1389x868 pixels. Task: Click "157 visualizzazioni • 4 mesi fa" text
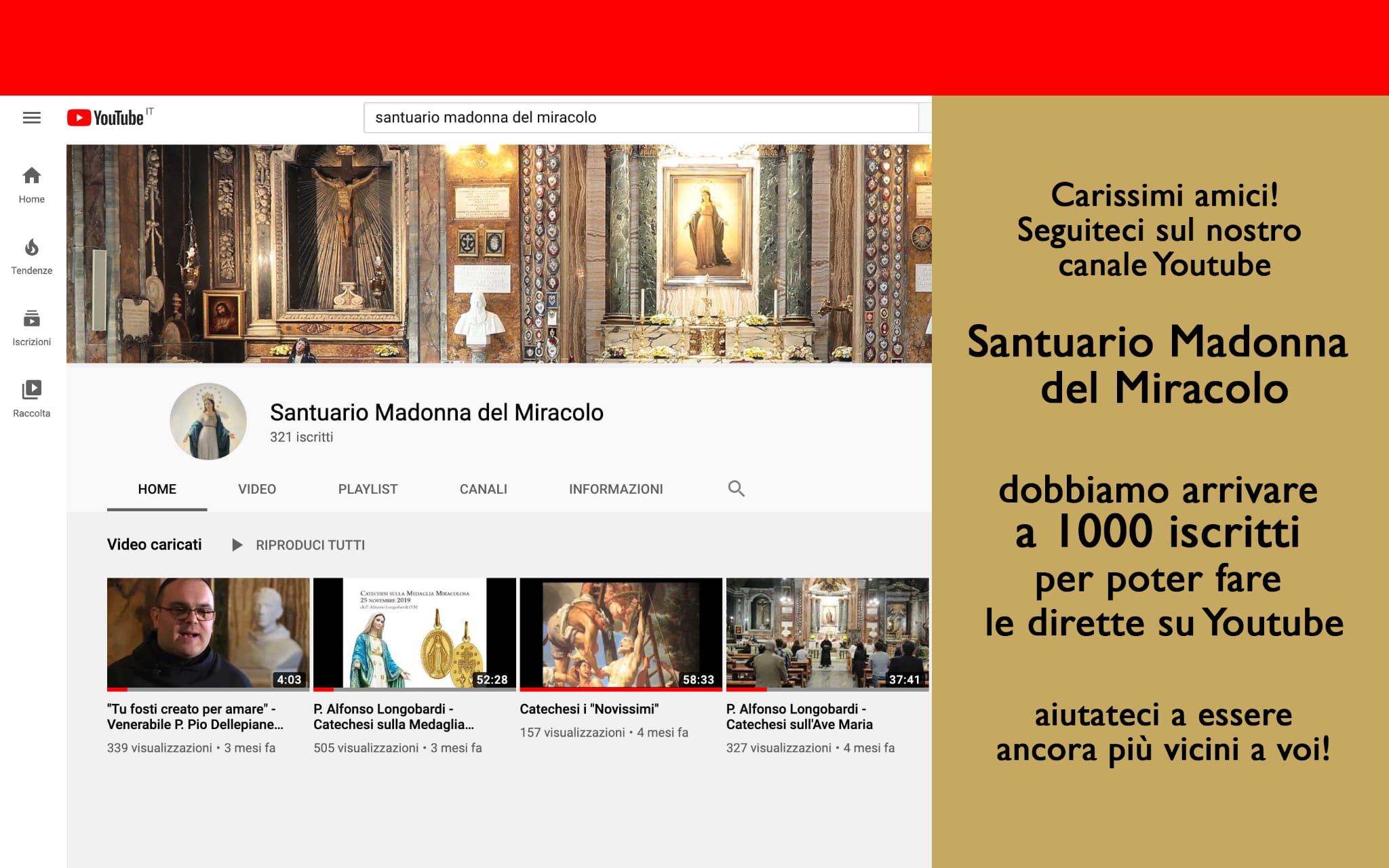click(x=604, y=732)
